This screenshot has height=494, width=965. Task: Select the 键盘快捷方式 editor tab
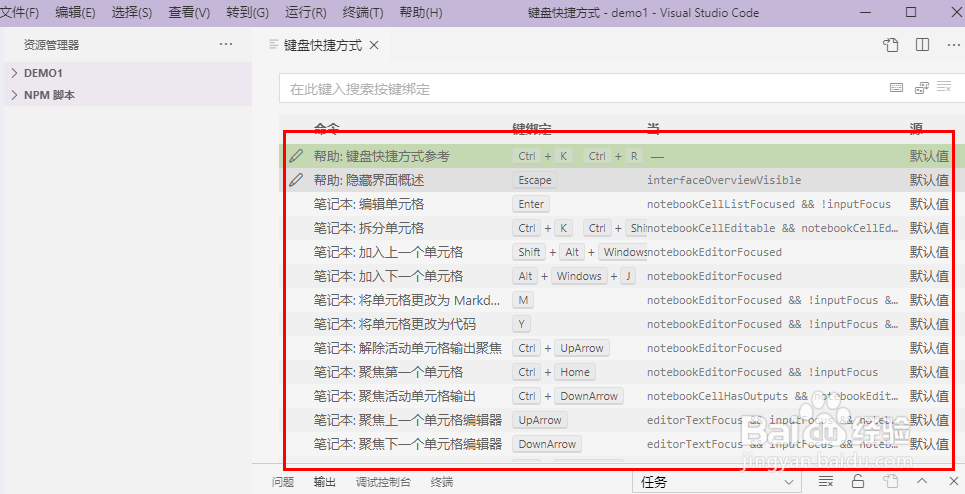[322, 45]
